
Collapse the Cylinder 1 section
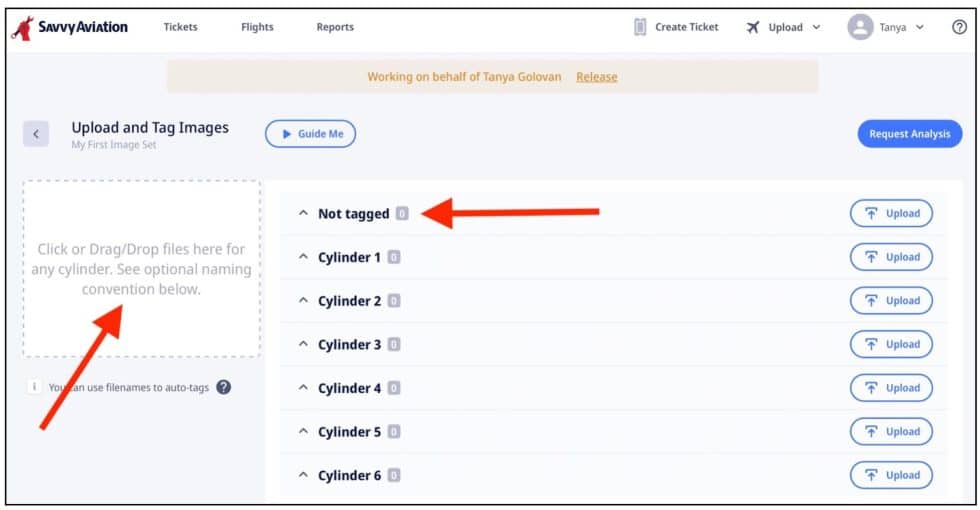point(303,258)
